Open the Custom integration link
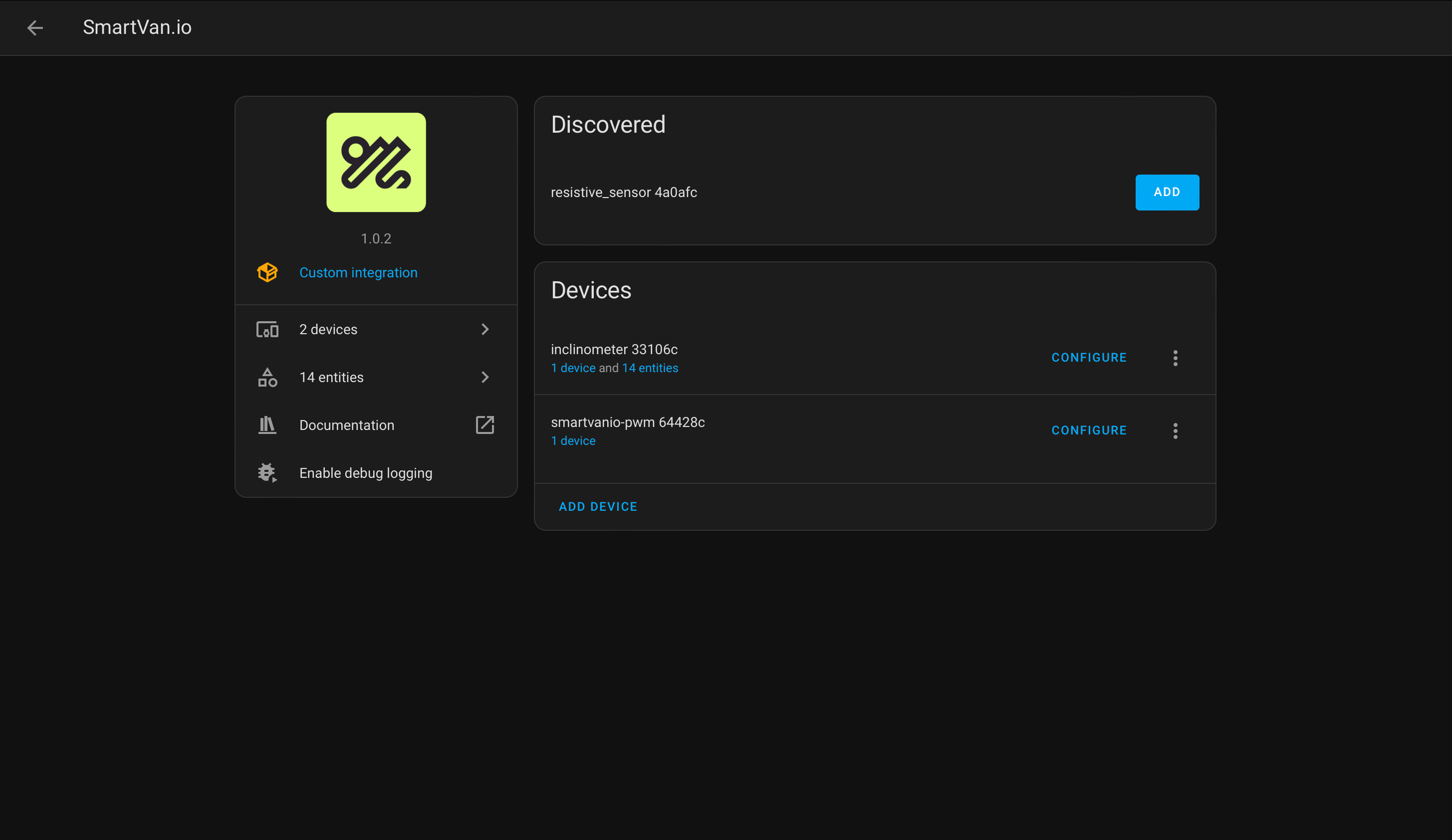Screen dimensions: 1452x840 [x=358, y=272]
